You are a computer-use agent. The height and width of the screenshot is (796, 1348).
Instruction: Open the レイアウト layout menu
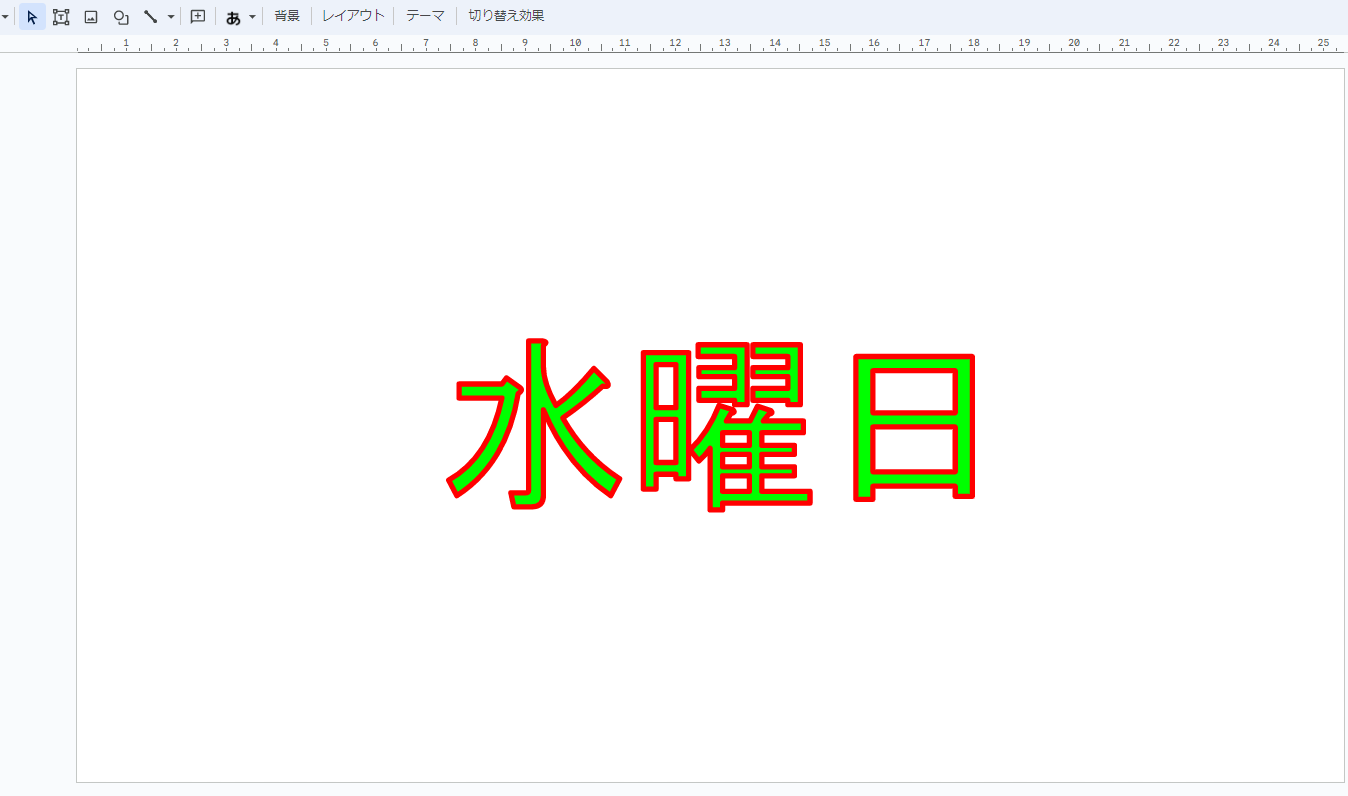[x=353, y=16]
